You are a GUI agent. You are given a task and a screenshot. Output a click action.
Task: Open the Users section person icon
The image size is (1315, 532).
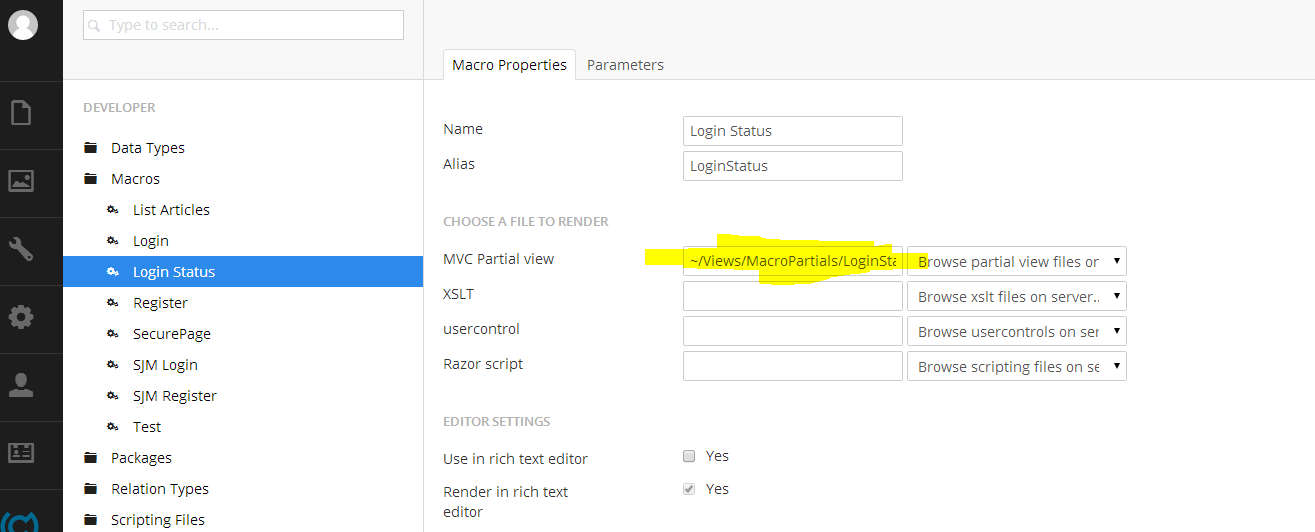coord(21,385)
